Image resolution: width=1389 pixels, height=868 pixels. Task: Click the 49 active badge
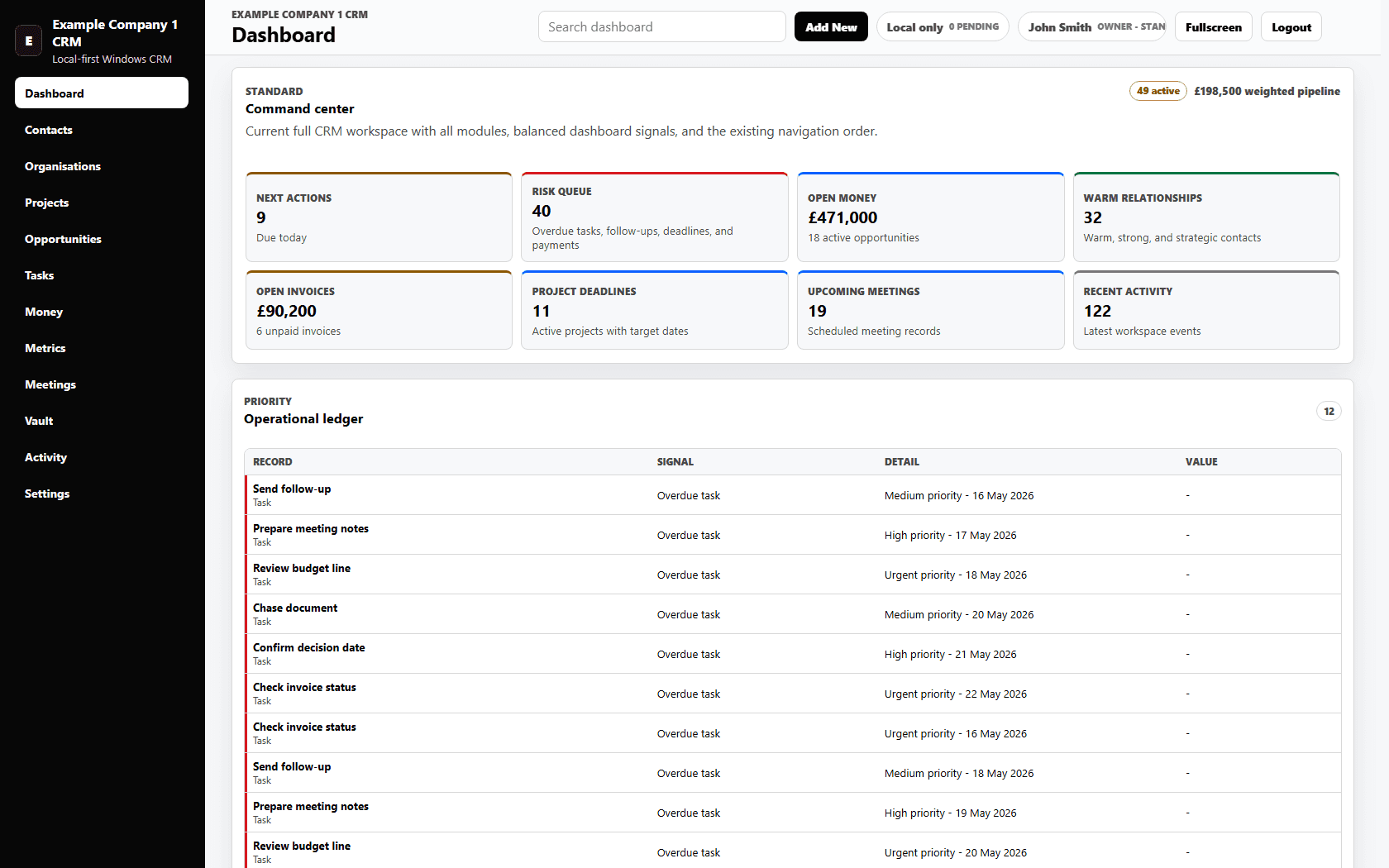tap(1158, 91)
